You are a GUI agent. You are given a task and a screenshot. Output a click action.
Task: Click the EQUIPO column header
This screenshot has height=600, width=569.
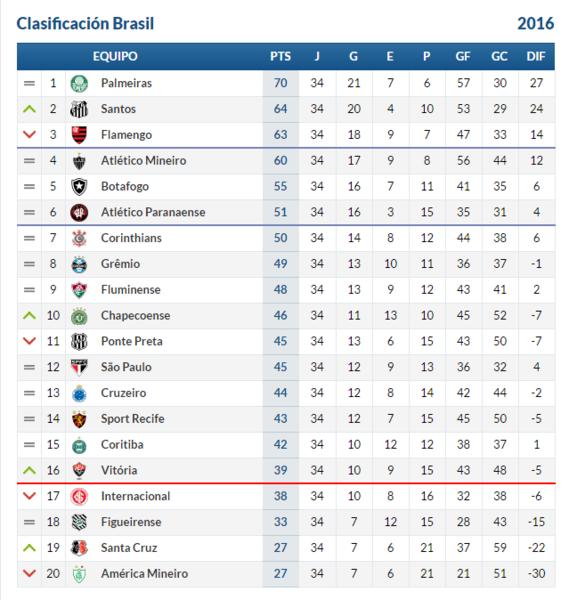tap(115, 57)
